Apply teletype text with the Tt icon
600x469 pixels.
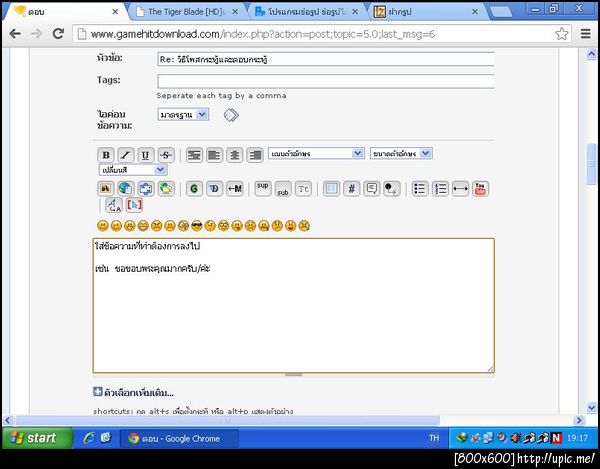point(303,189)
